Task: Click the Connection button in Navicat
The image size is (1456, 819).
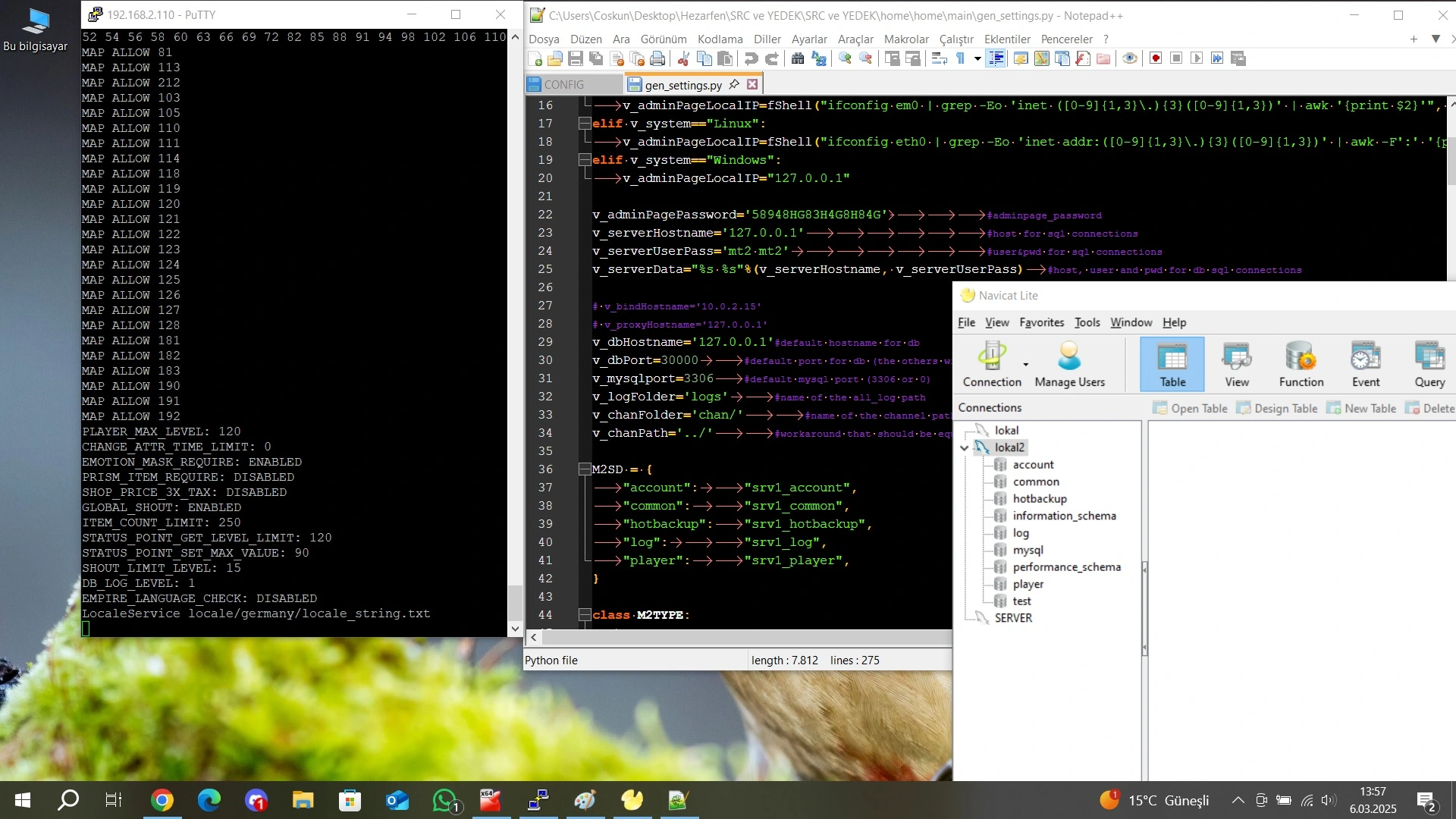Action: 992,365
